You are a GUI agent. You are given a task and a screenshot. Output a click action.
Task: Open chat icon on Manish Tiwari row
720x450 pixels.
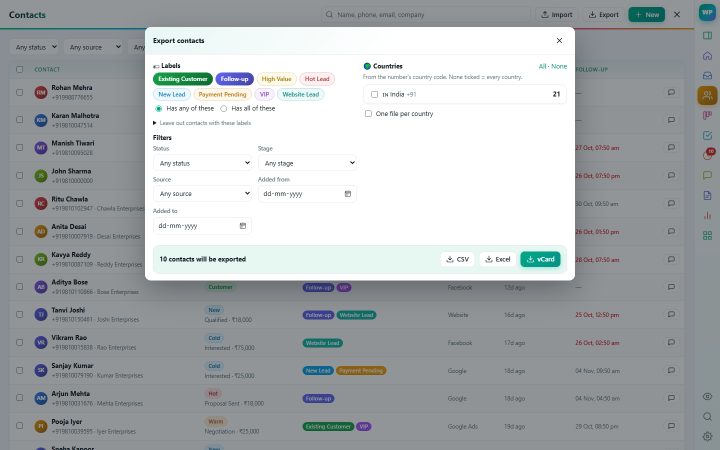(x=671, y=147)
